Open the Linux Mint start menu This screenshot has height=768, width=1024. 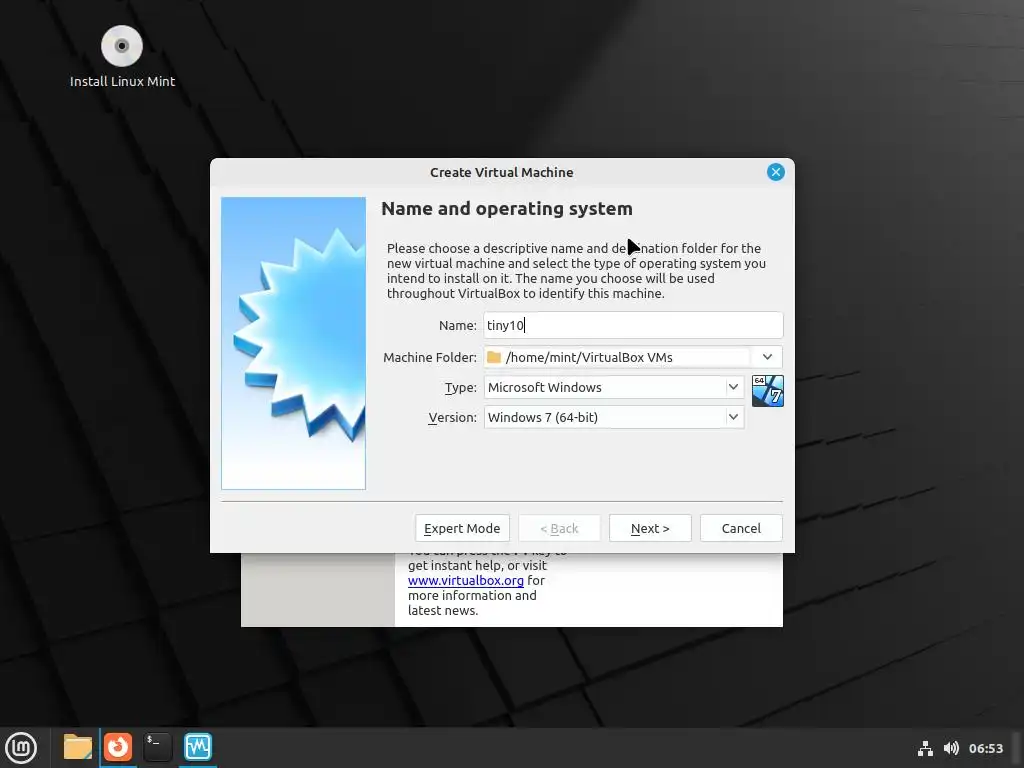pyautogui.click(x=21, y=748)
